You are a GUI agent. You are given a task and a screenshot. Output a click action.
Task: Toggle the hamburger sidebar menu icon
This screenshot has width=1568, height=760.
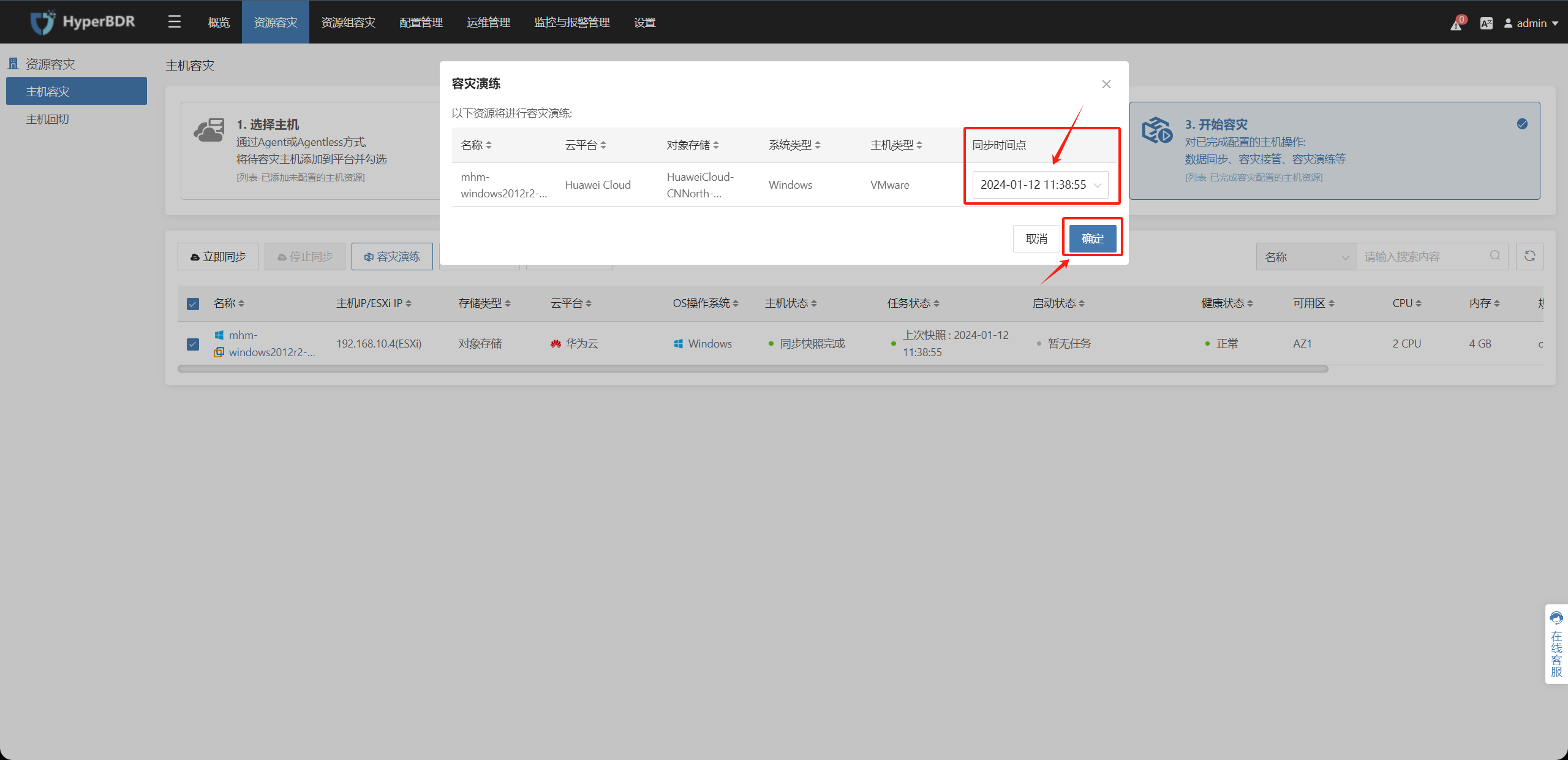[175, 22]
